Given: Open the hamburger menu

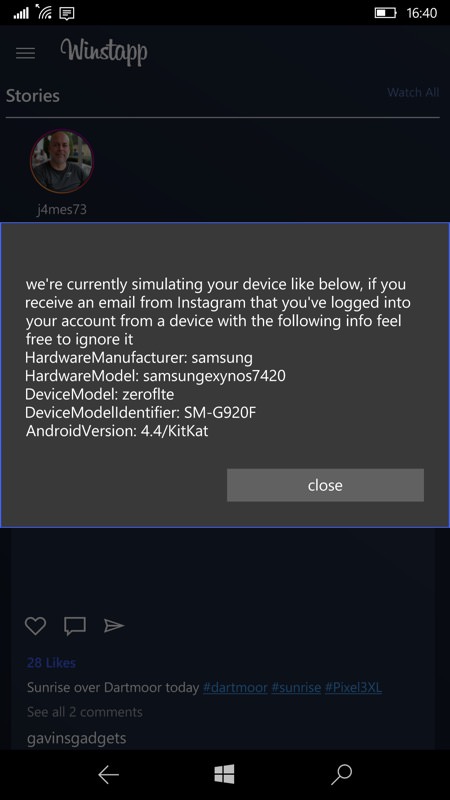Looking at the screenshot, I should click(x=25, y=53).
